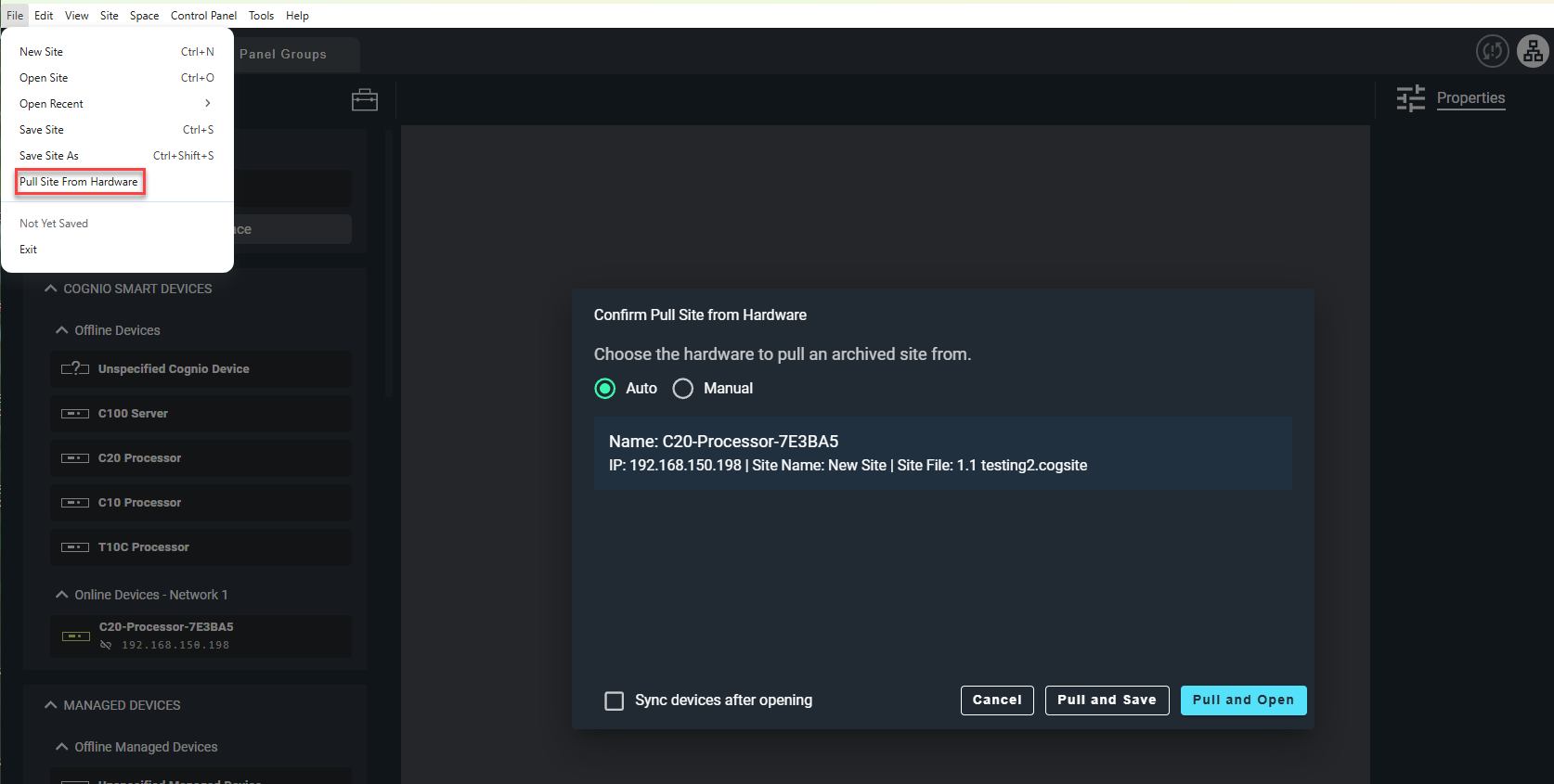Collapse the Offline Managed Devices group

(x=62, y=747)
